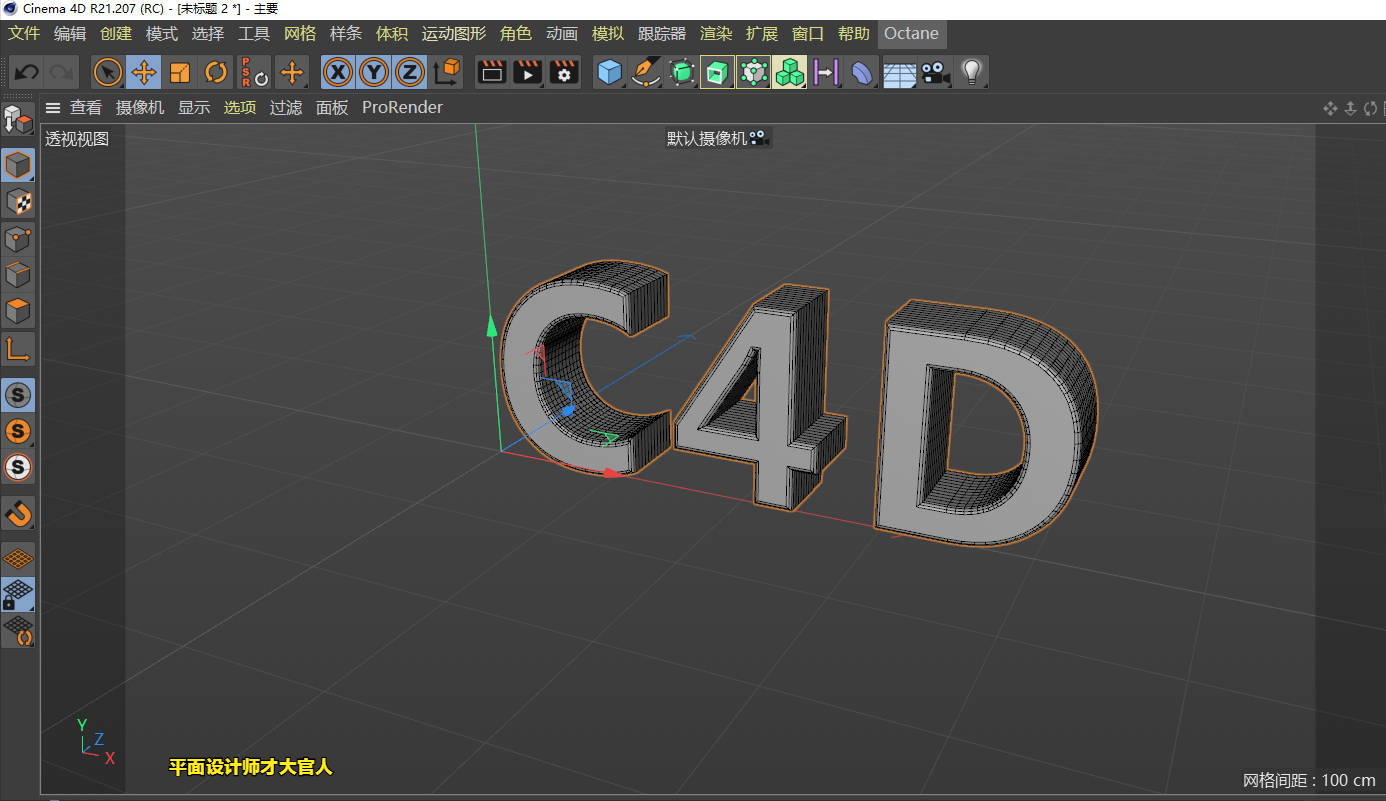Switch to Texture mode
The height and width of the screenshot is (801, 1386).
(x=18, y=202)
